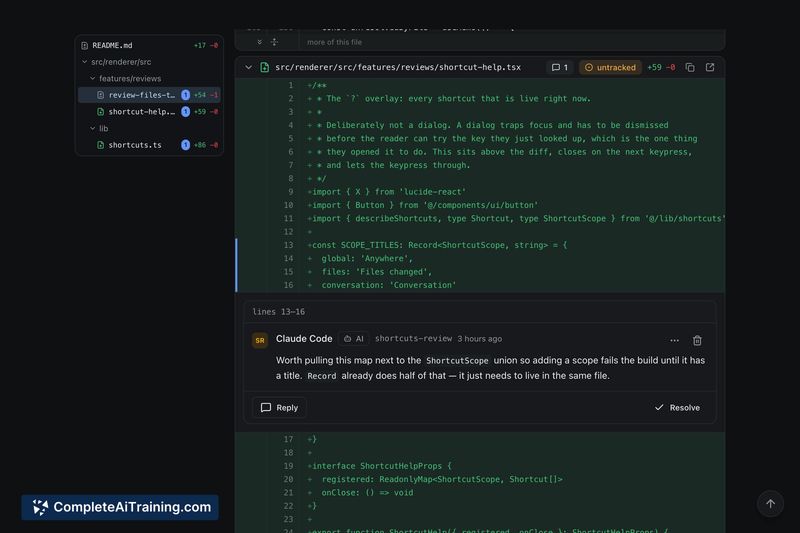This screenshot has height=533, width=800.
Task: Click the "lines 13–16" label
Action: click(279, 312)
